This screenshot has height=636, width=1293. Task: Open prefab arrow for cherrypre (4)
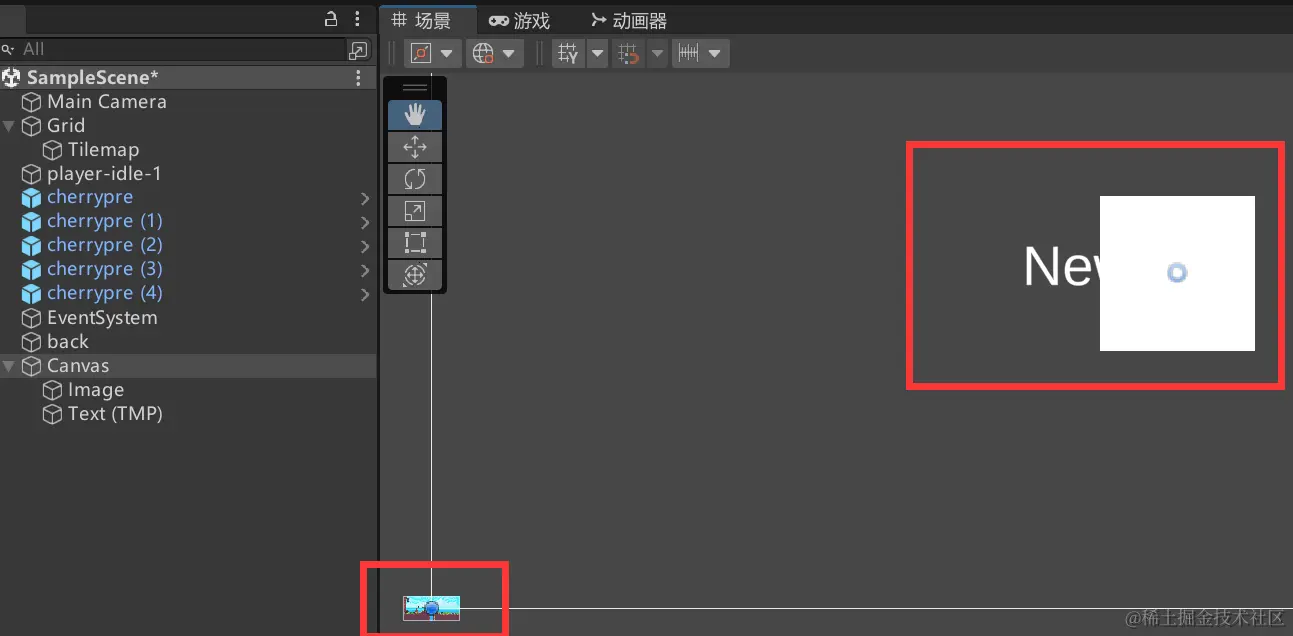[365, 294]
